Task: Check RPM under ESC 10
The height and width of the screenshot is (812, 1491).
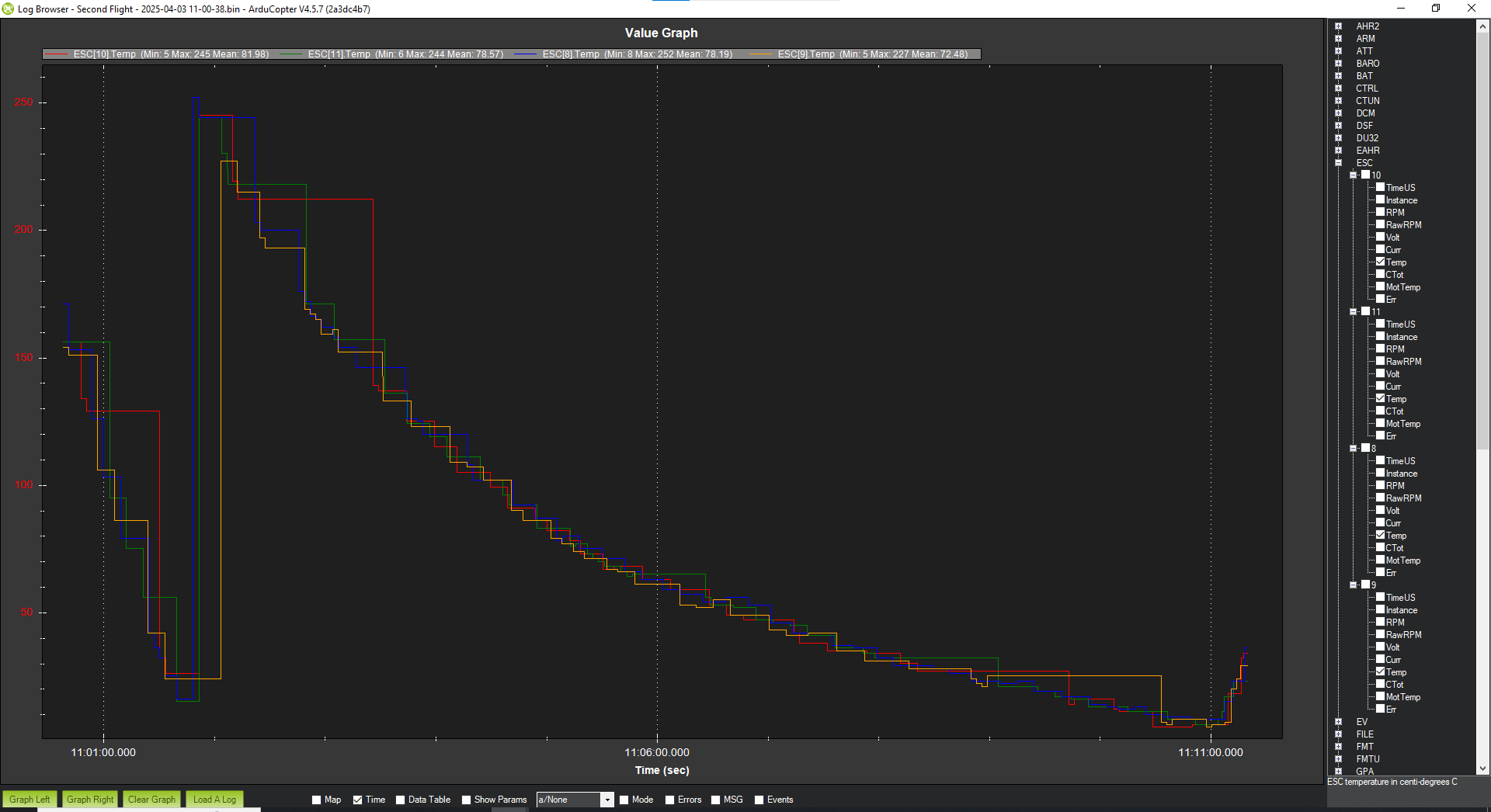Action: click(1380, 212)
